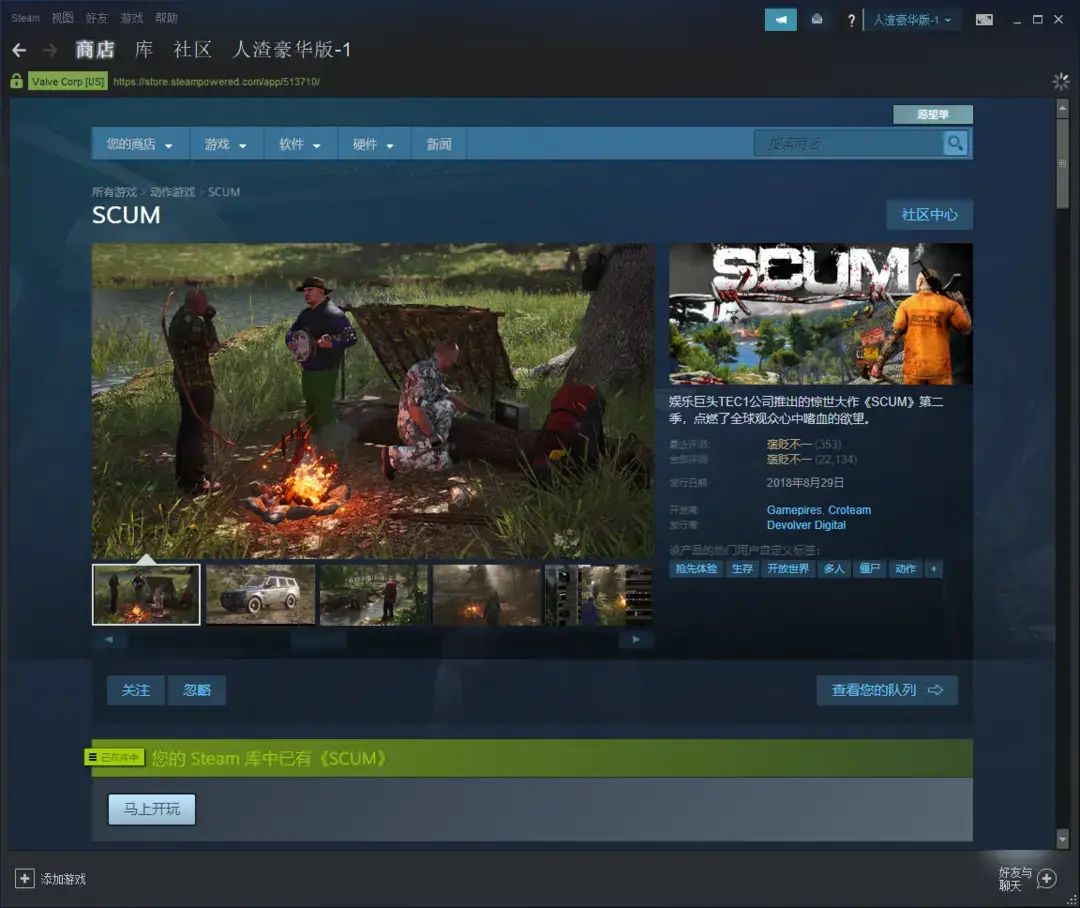Click the magnifier search icon
Screen dimensions: 1080x908
955,143
